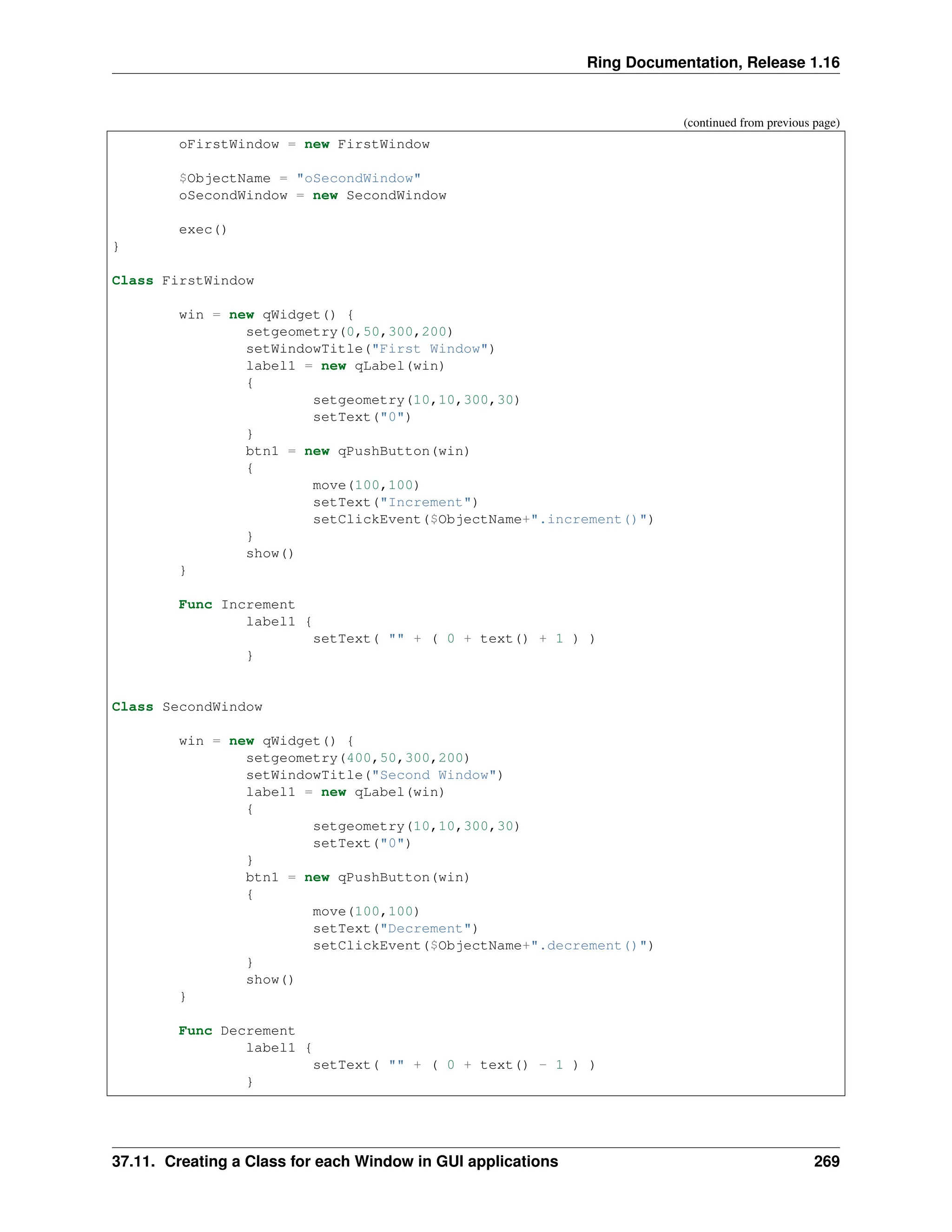Click the 'oFirstWindow = new FirstWindow' line
The image size is (952, 1232).
(304, 145)
